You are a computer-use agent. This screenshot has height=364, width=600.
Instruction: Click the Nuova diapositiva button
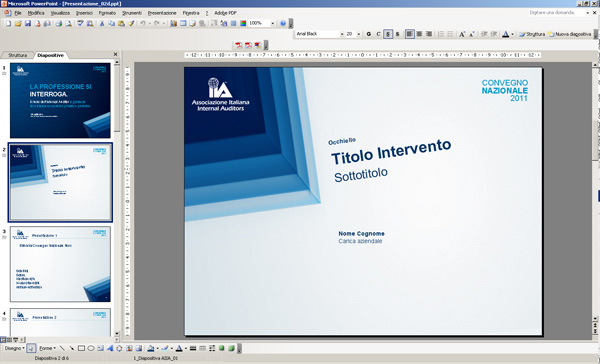570,34
